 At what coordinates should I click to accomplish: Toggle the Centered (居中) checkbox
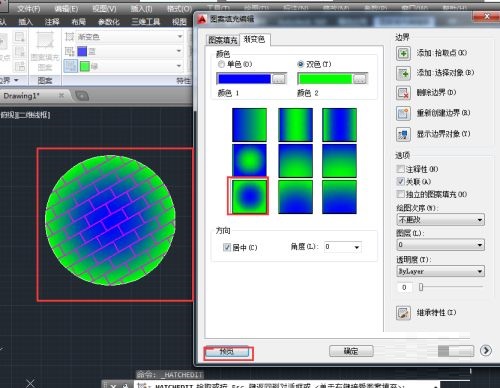click(x=227, y=247)
